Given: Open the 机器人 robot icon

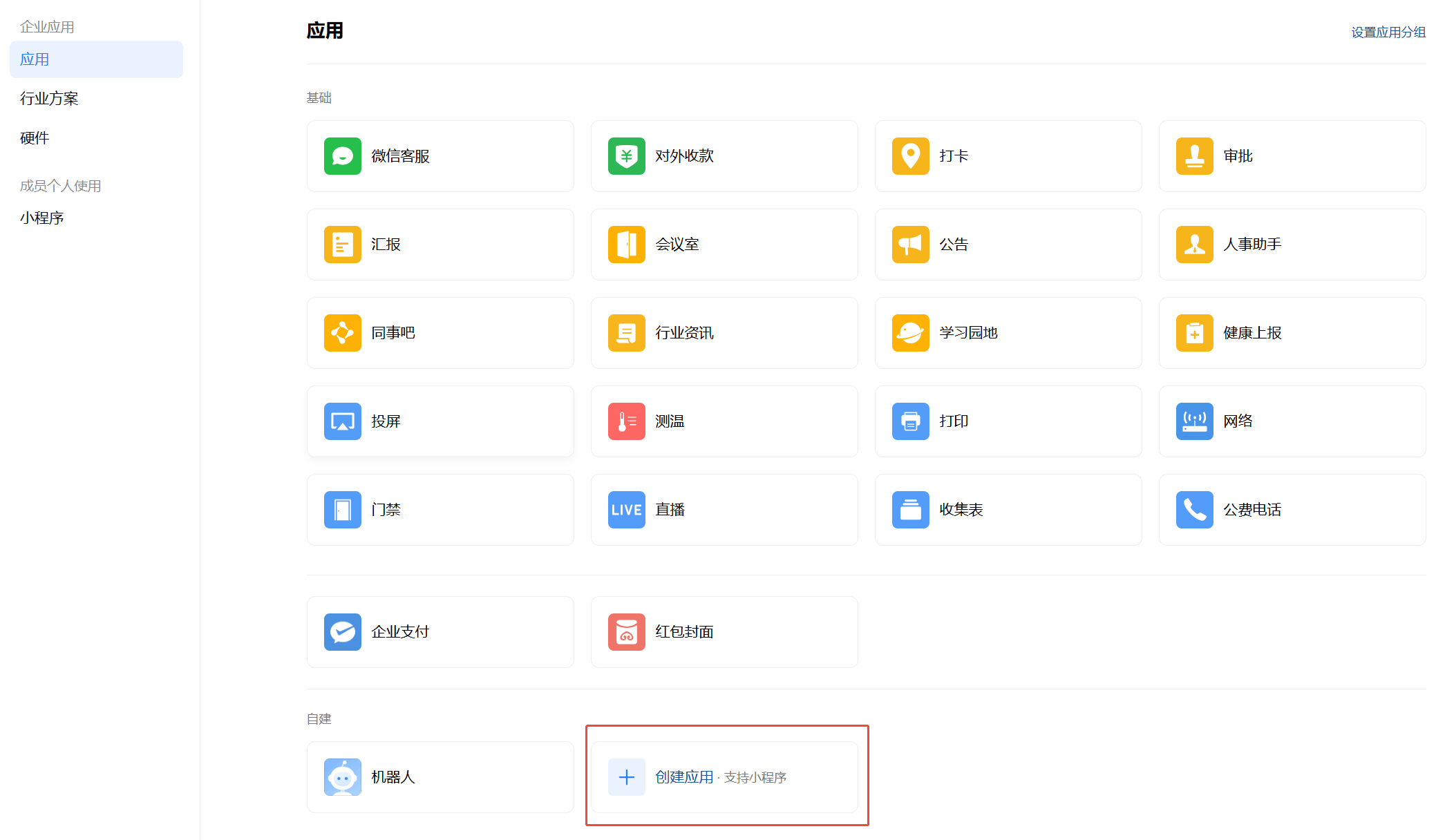Looking at the screenshot, I should coord(342,777).
